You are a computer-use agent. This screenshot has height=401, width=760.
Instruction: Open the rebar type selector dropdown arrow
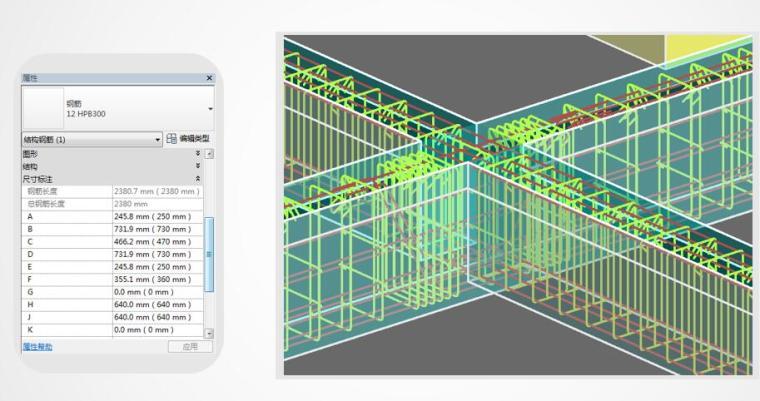210,108
